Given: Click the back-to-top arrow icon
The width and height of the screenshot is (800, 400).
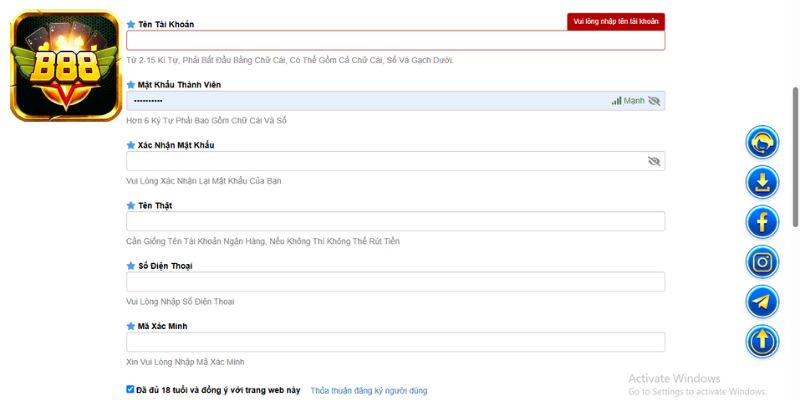Looking at the screenshot, I should point(762,342).
